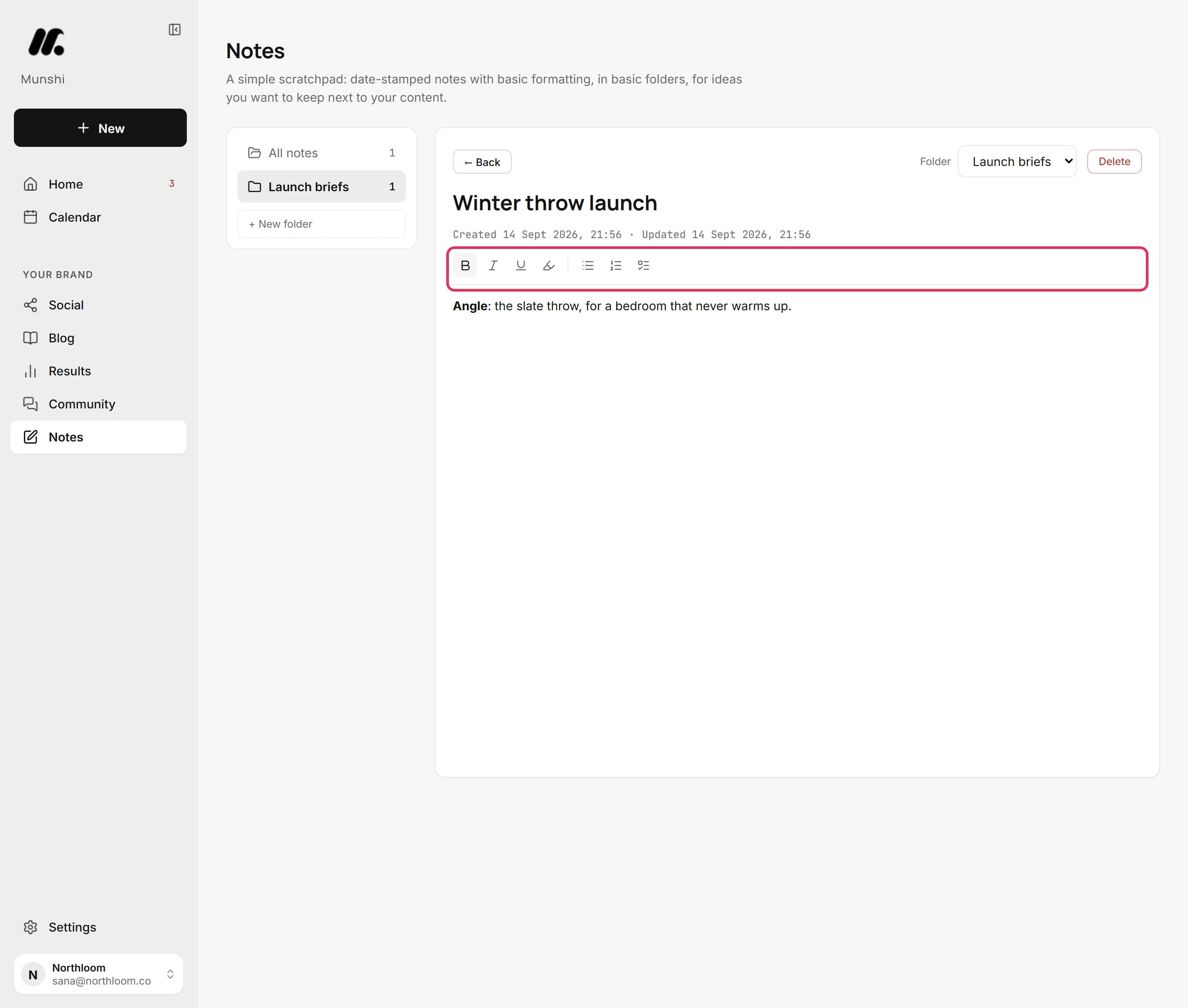Screen dimensions: 1188x1008
Task: Open the Results section
Action: [x=98, y=371]
